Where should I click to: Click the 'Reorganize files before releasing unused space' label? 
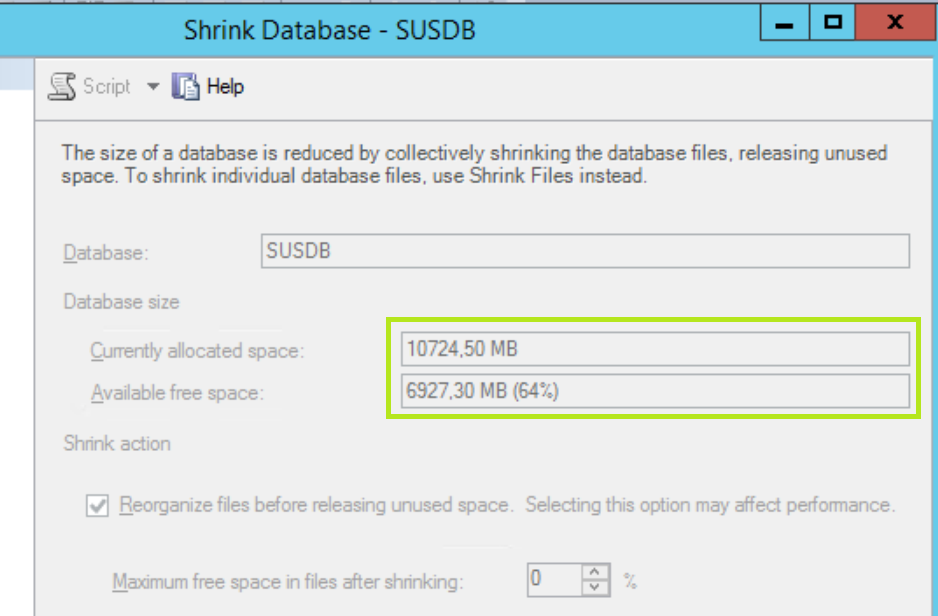click(317, 505)
